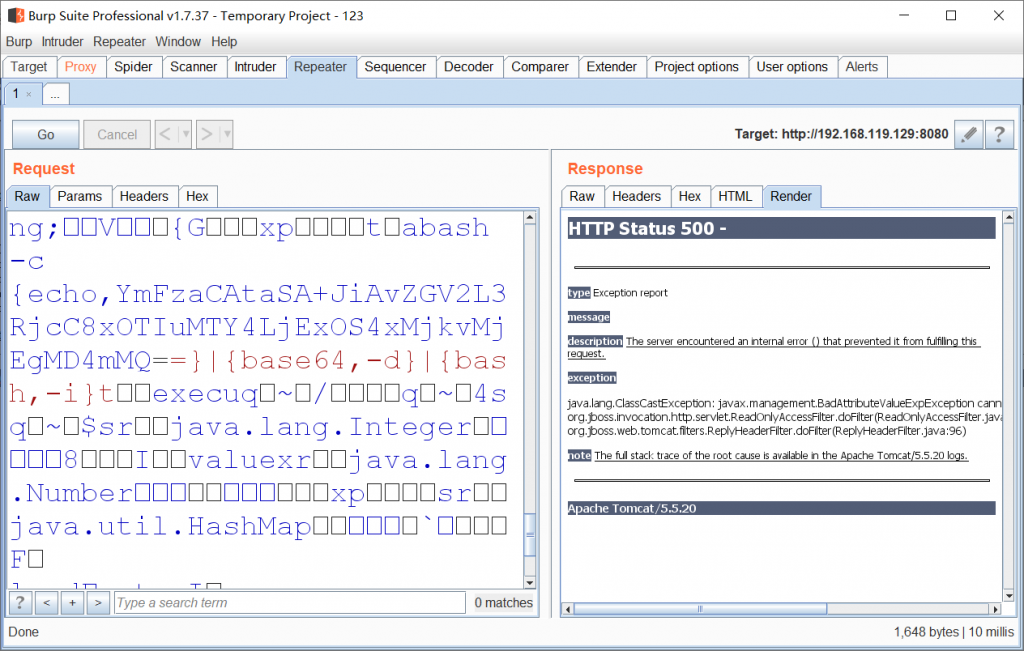
Task: Switch to the Decoder tab
Action: point(468,67)
